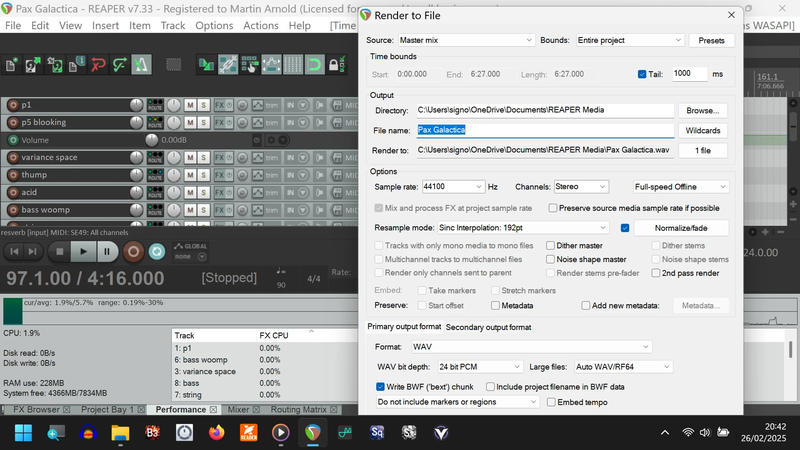
Task: Click the Browse... directory button
Action: 703,111
